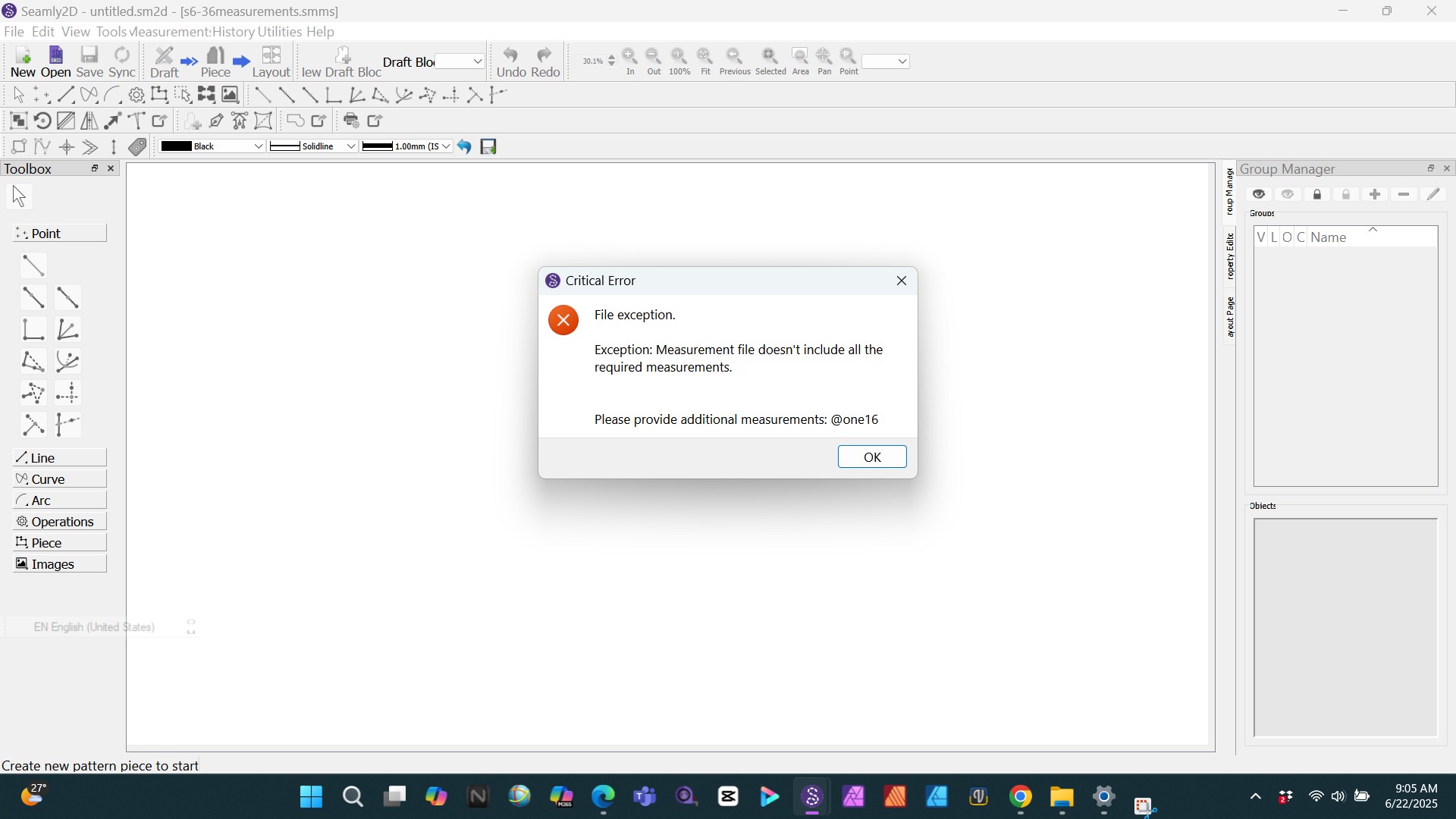Open the View menu

75,32
